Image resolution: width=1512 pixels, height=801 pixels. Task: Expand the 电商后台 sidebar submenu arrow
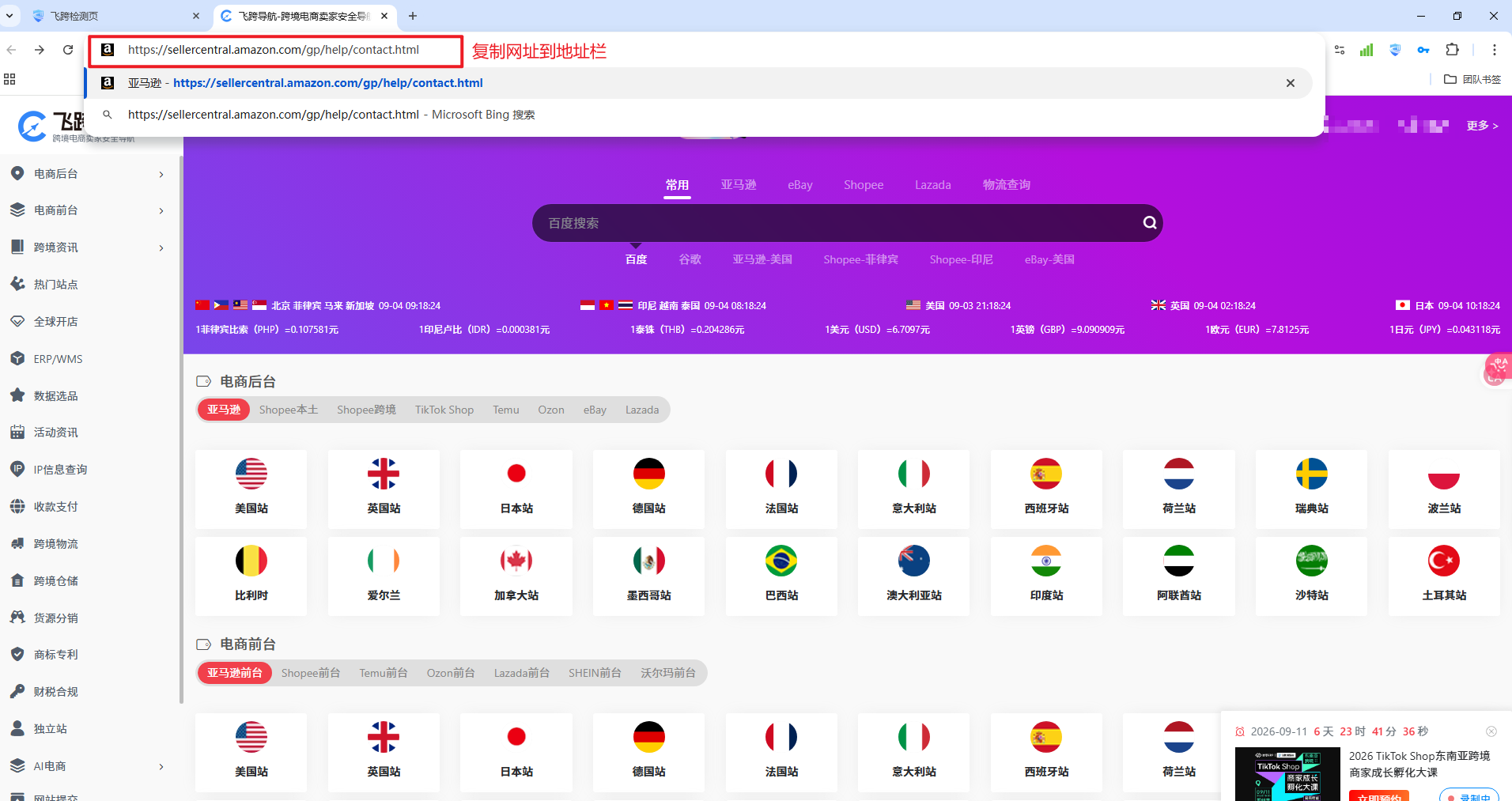tap(161, 174)
